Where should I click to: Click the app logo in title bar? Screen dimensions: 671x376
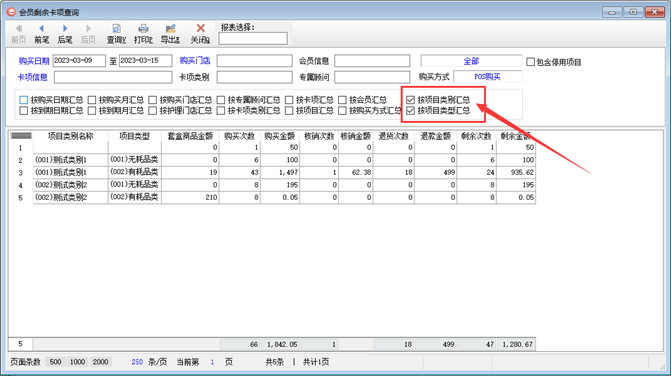click(x=11, y=12)
